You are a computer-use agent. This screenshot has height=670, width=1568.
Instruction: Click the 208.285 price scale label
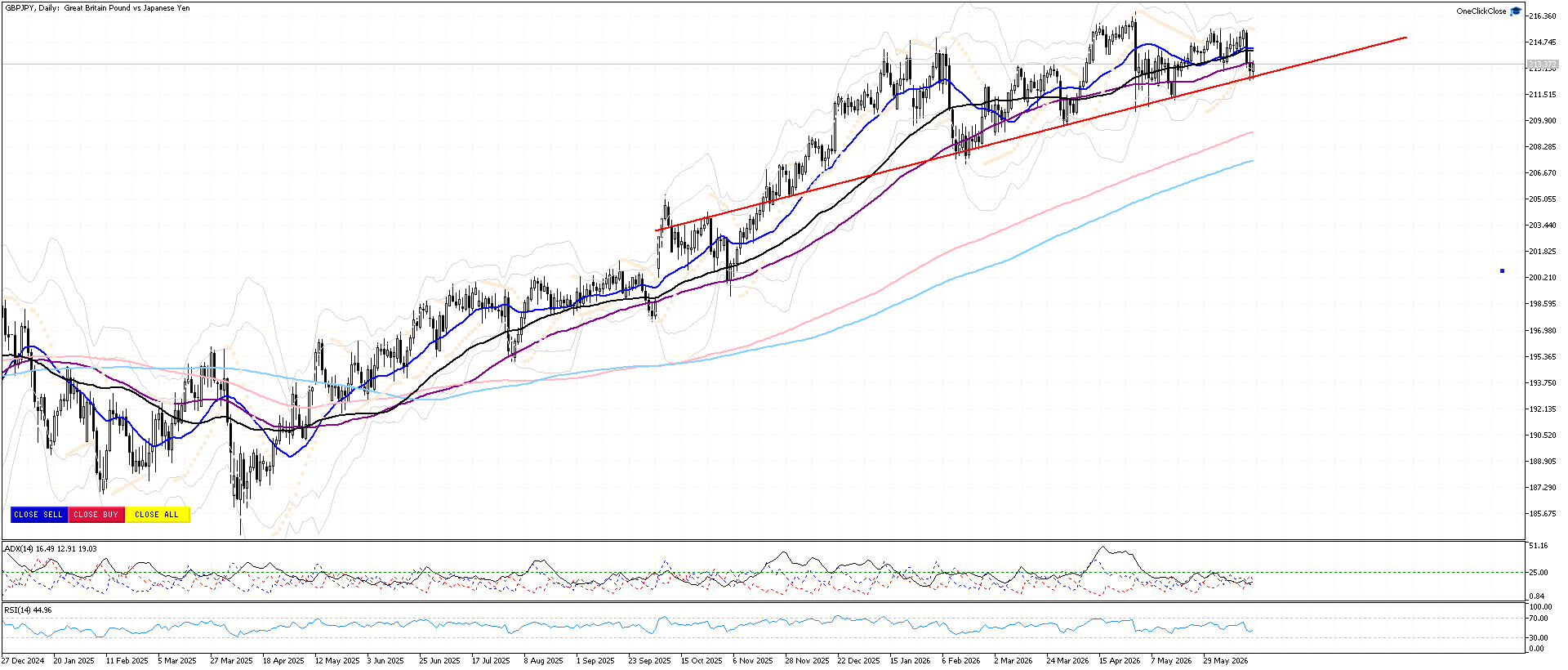(1542, 147)
